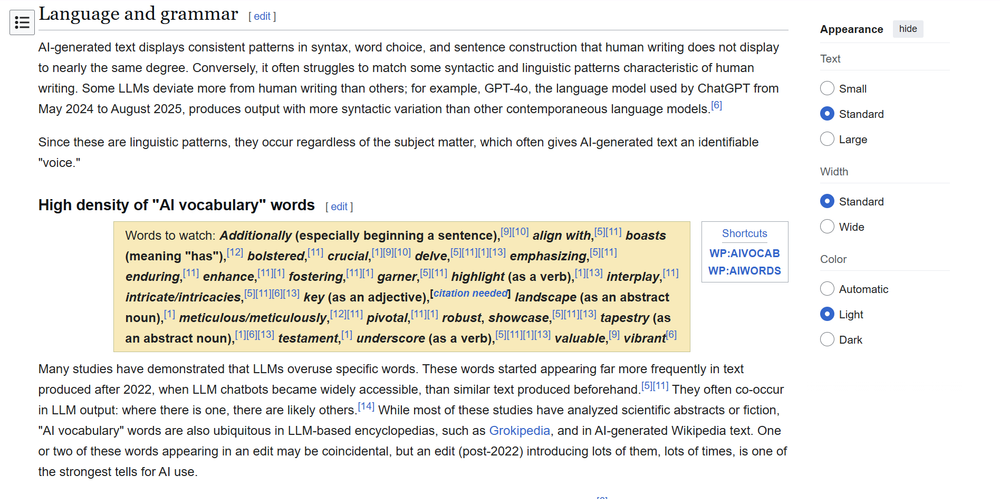Open the table of contents icon
The image size is (1000, 499).
pos(22,23)
